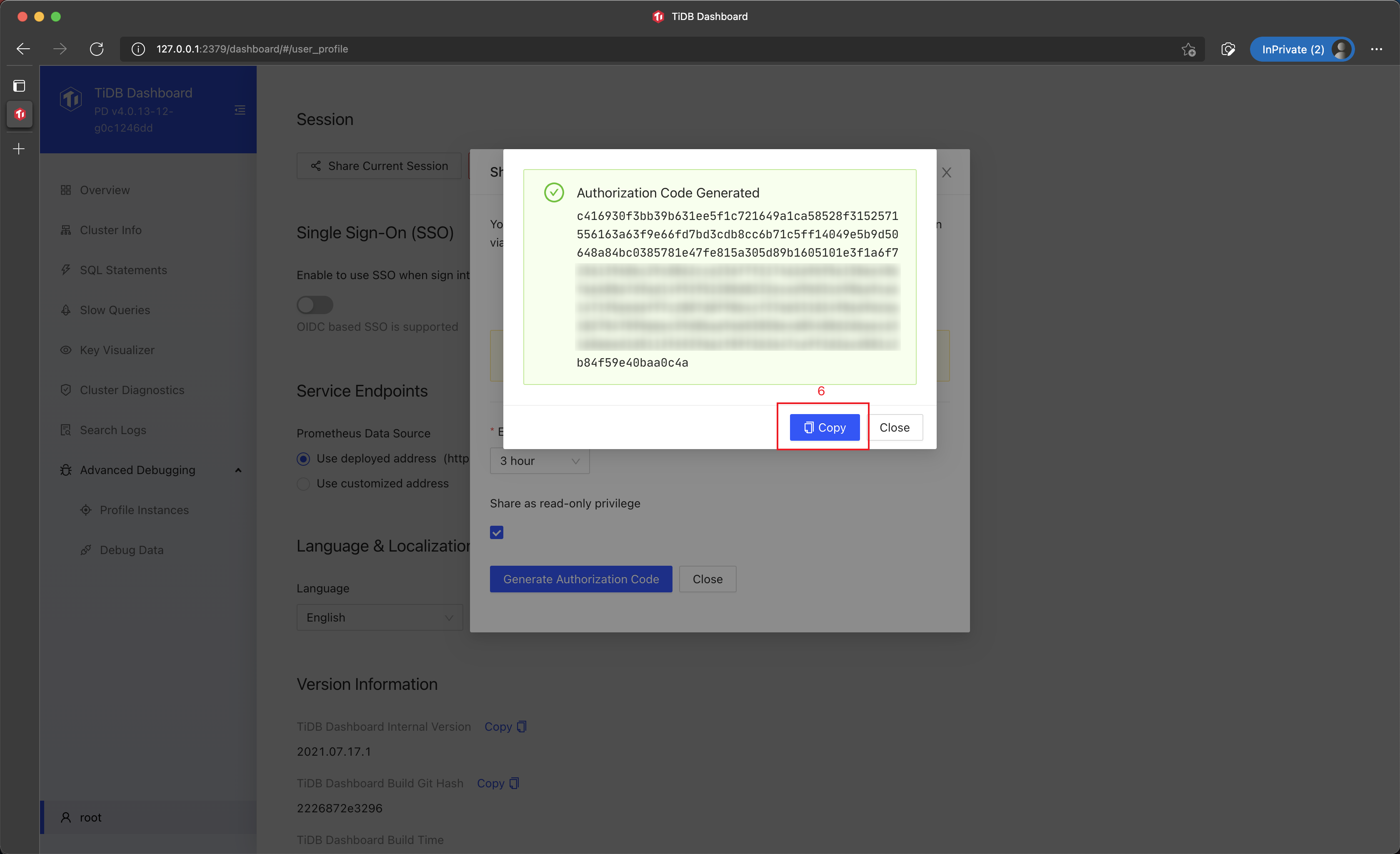Click the green check success icon
The image size is (1400, 854).
554,192
